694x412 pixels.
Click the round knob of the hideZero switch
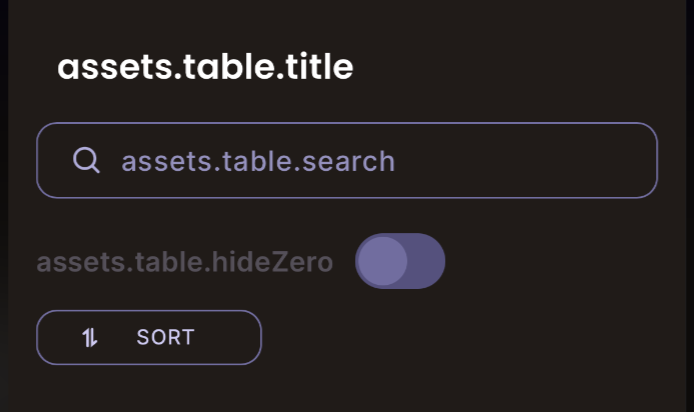382,261
